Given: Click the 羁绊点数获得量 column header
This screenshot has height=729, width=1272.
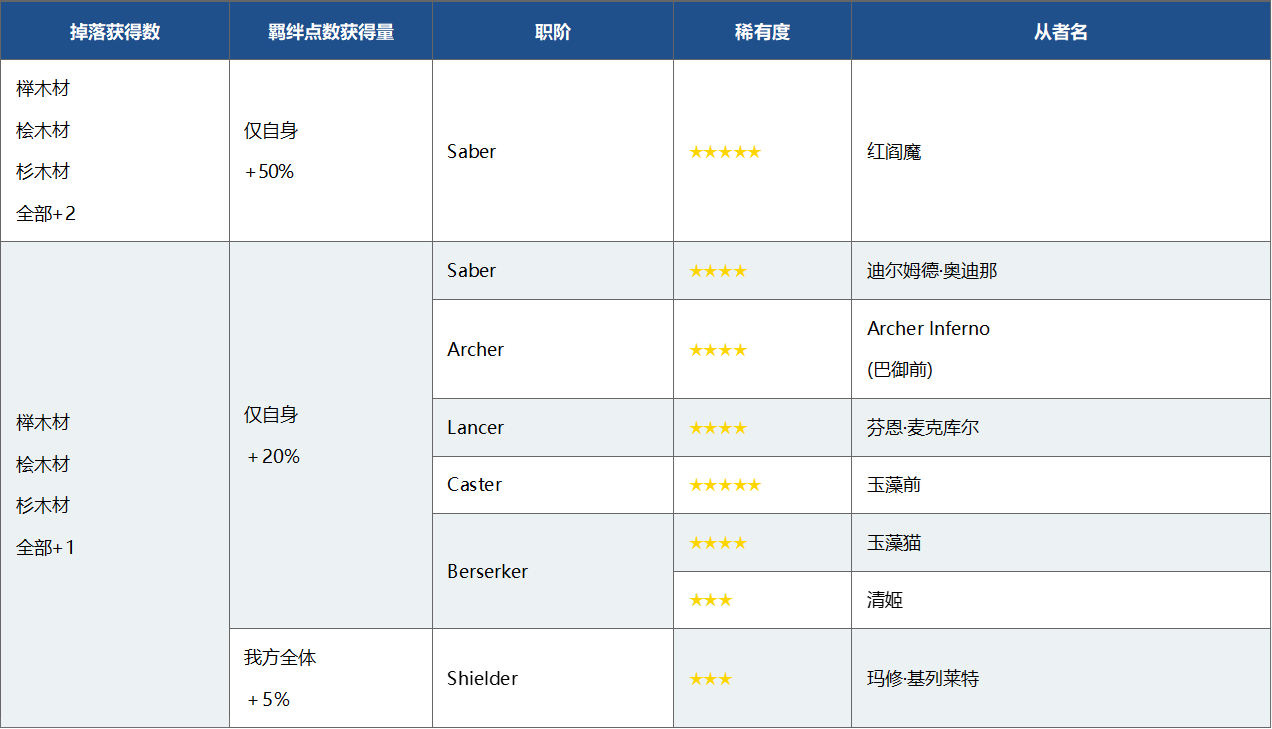Looking at the screenshot, I should [x=331, y=32].
